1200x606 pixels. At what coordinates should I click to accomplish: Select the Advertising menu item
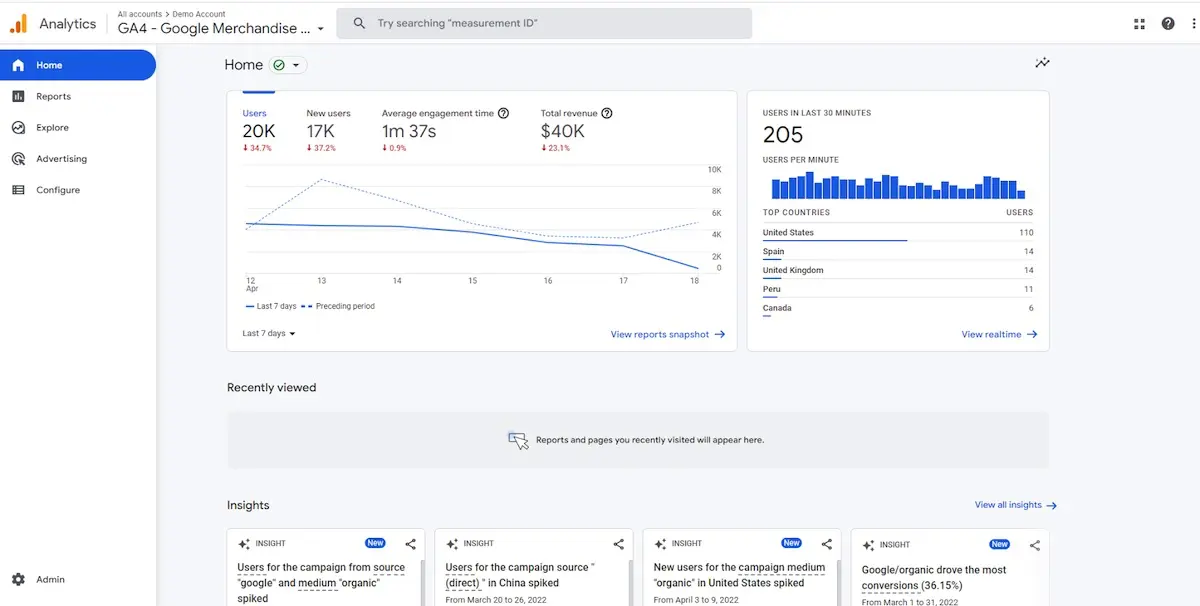click(x=78, y=158)
